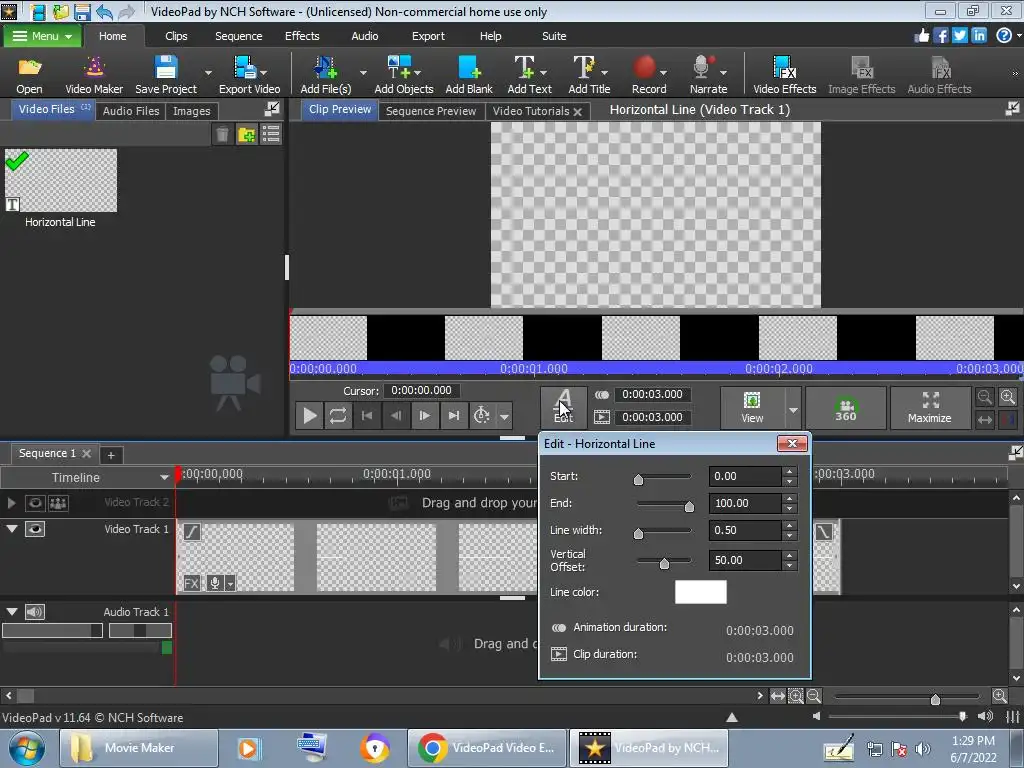
Task: Toggle the loop playback button
Action: point(338,415)
